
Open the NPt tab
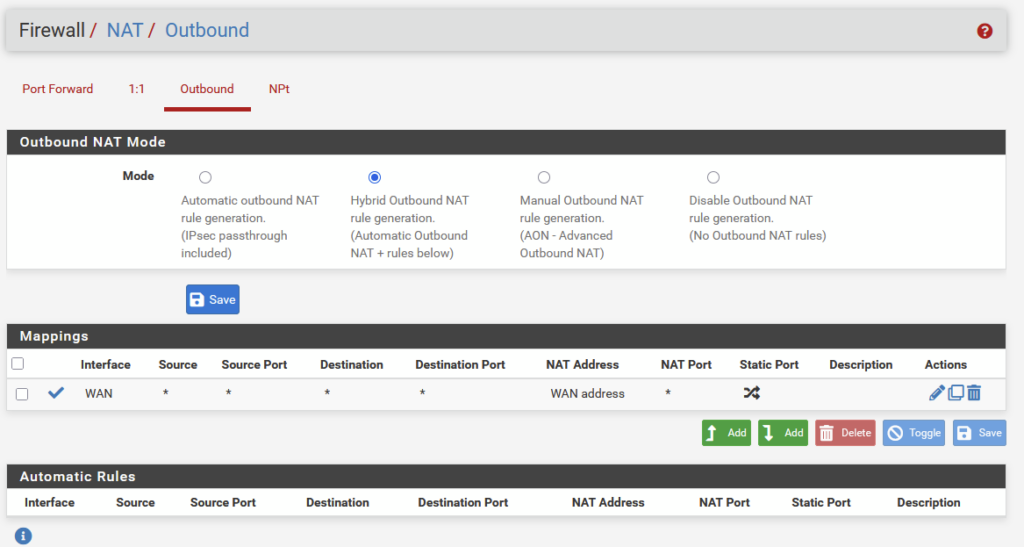click(279, 89)
